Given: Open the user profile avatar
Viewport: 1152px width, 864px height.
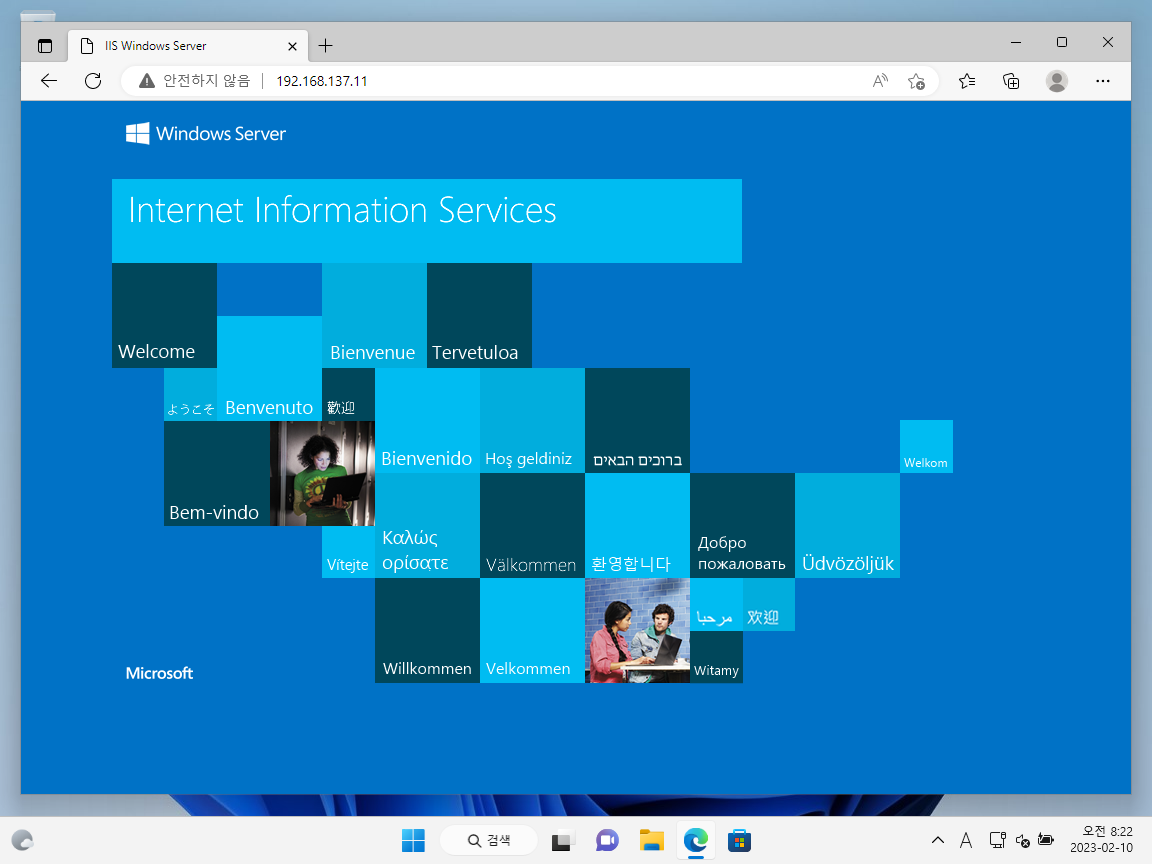Looking at the screenshot, I should (x=1056, y=81).
